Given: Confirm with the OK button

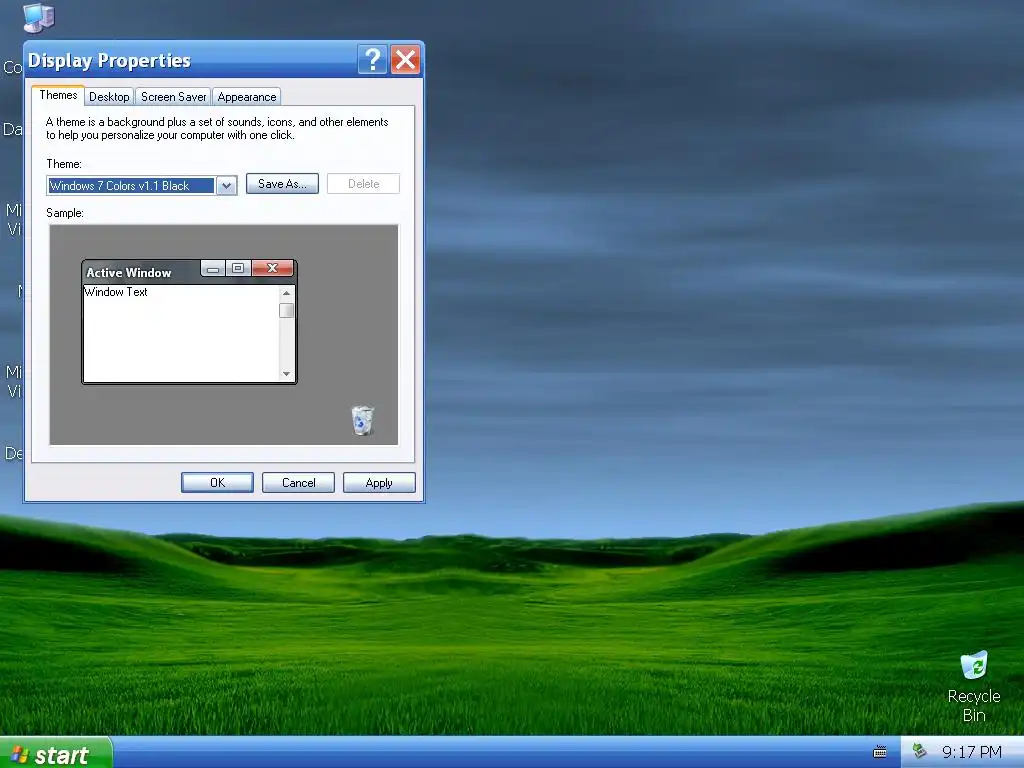Looking at the screenshot, I should 217,483.
